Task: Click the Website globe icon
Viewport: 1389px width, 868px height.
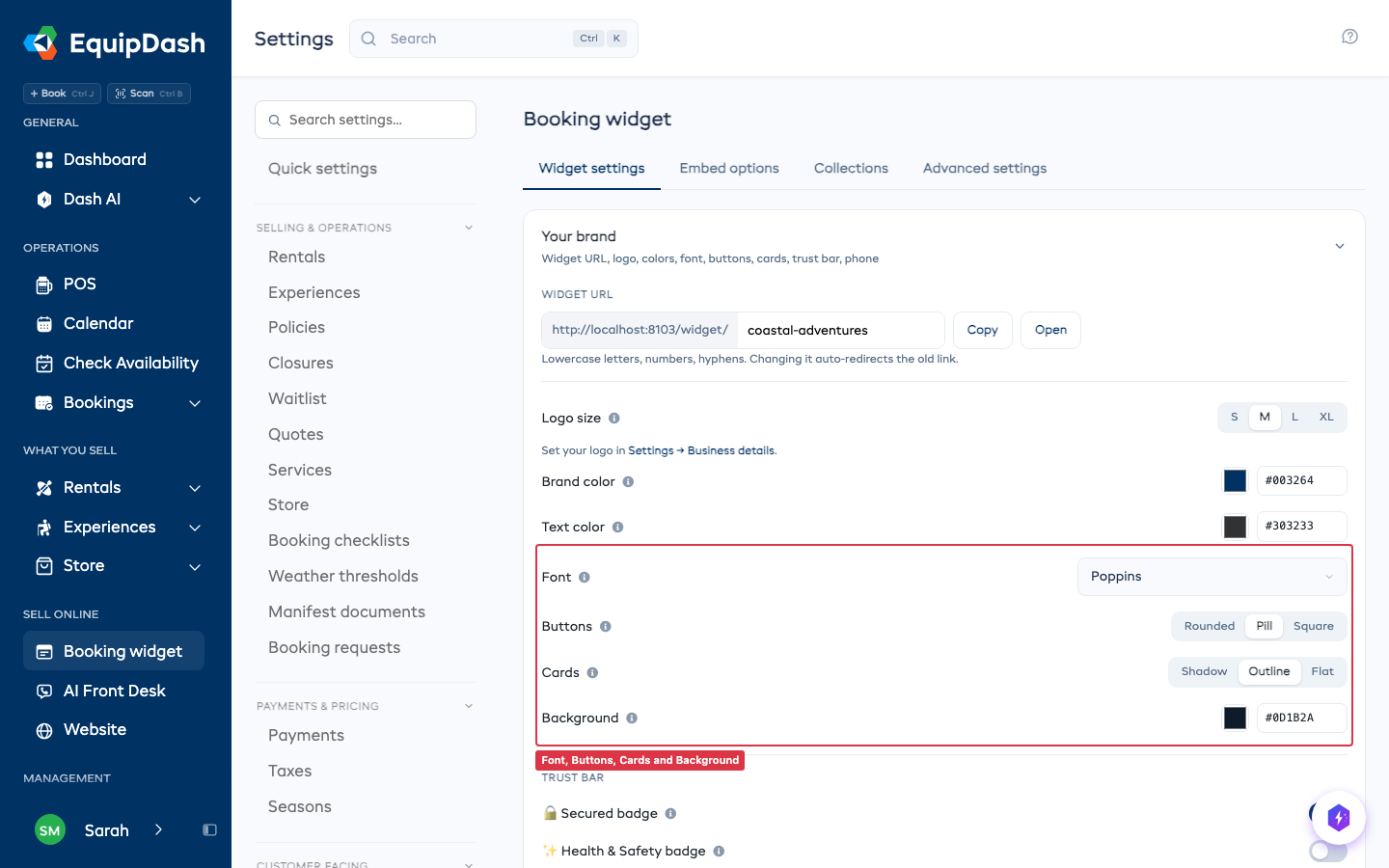Action: coord(44,731)
